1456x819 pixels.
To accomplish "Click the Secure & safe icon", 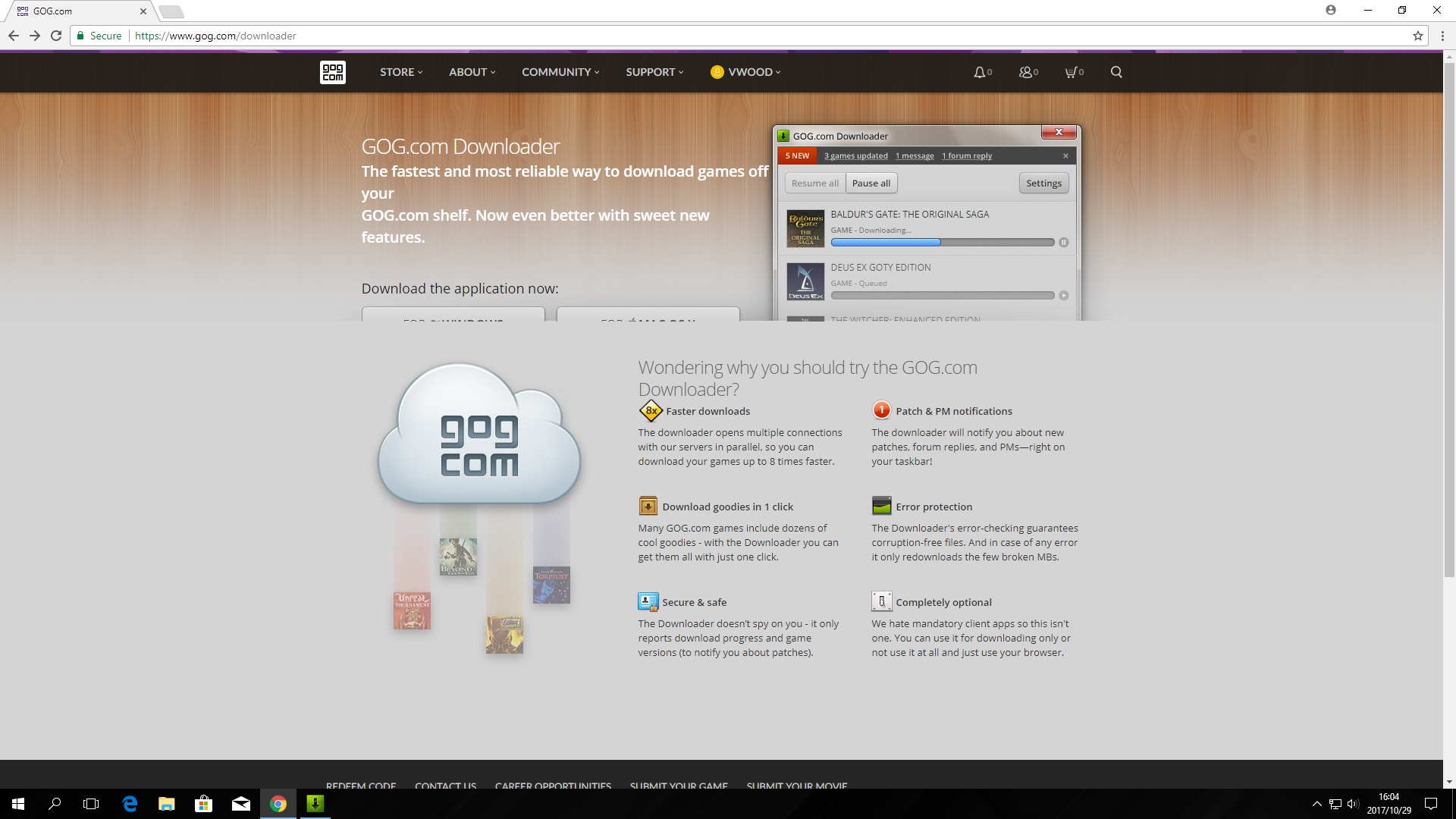I will pyautogui.click(x=648, y=601).
